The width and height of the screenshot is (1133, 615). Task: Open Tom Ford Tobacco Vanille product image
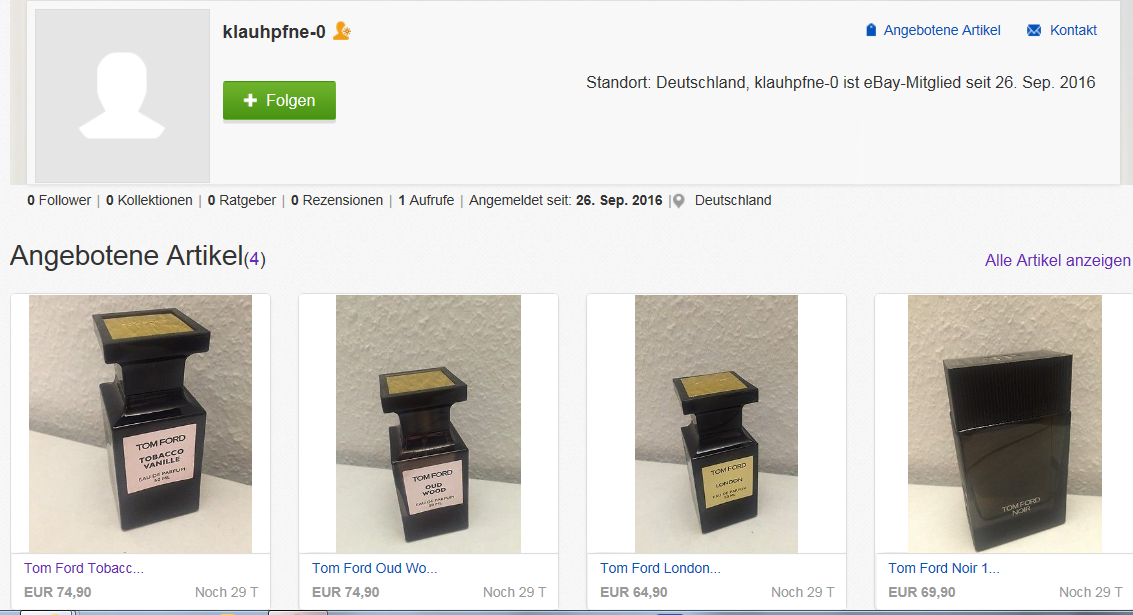pos(140,424)
